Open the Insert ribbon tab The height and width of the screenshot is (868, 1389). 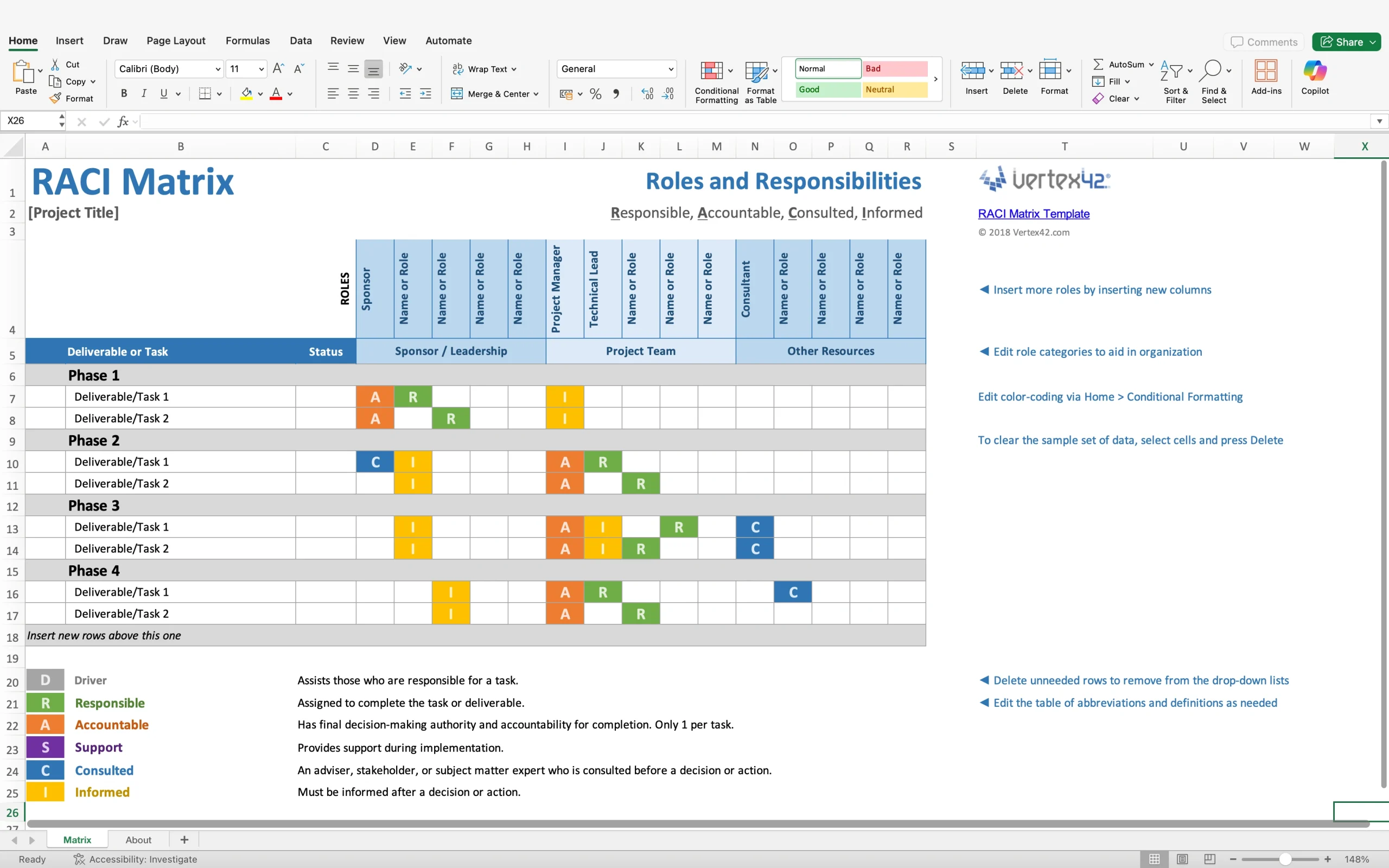pyautogui.click(x=69, y=41)
